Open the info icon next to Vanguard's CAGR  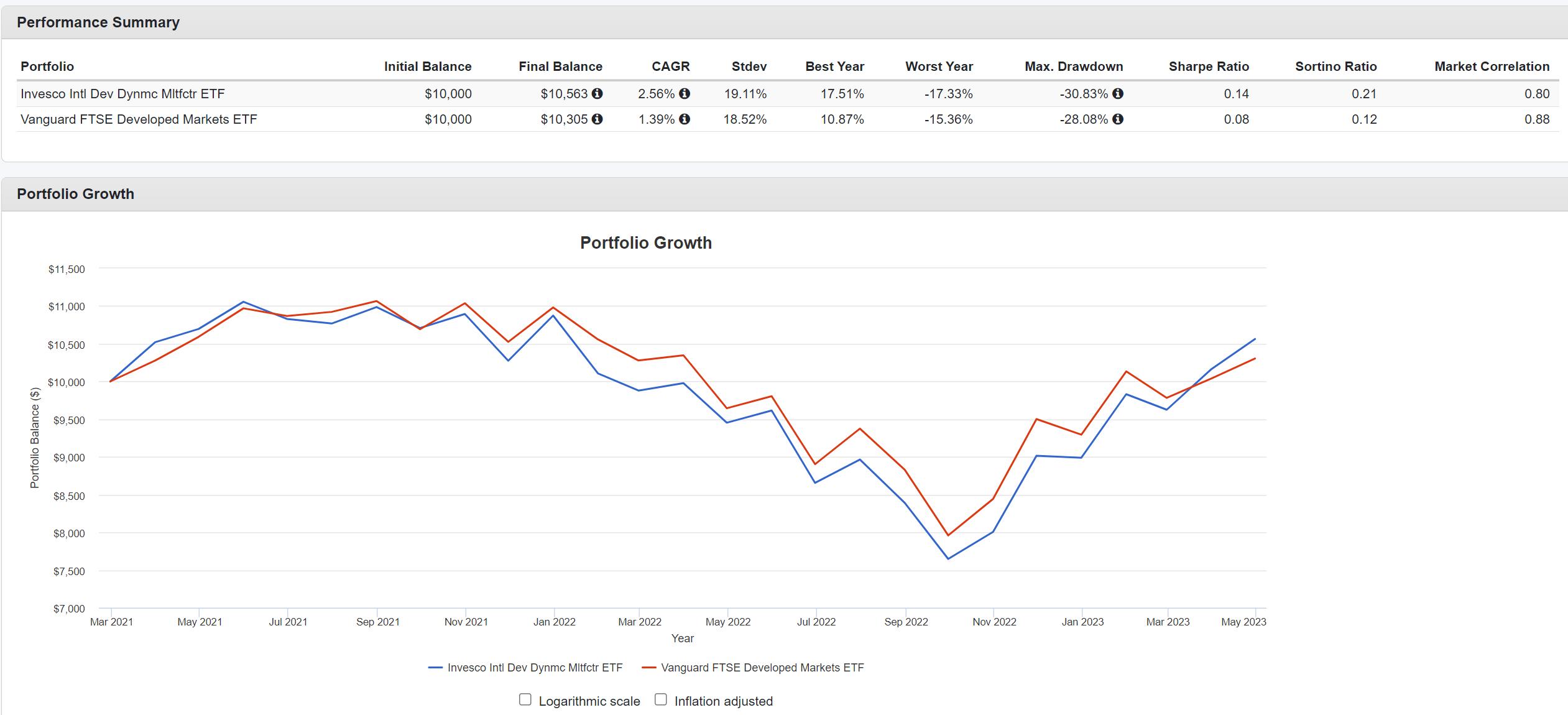click(685, 119)
